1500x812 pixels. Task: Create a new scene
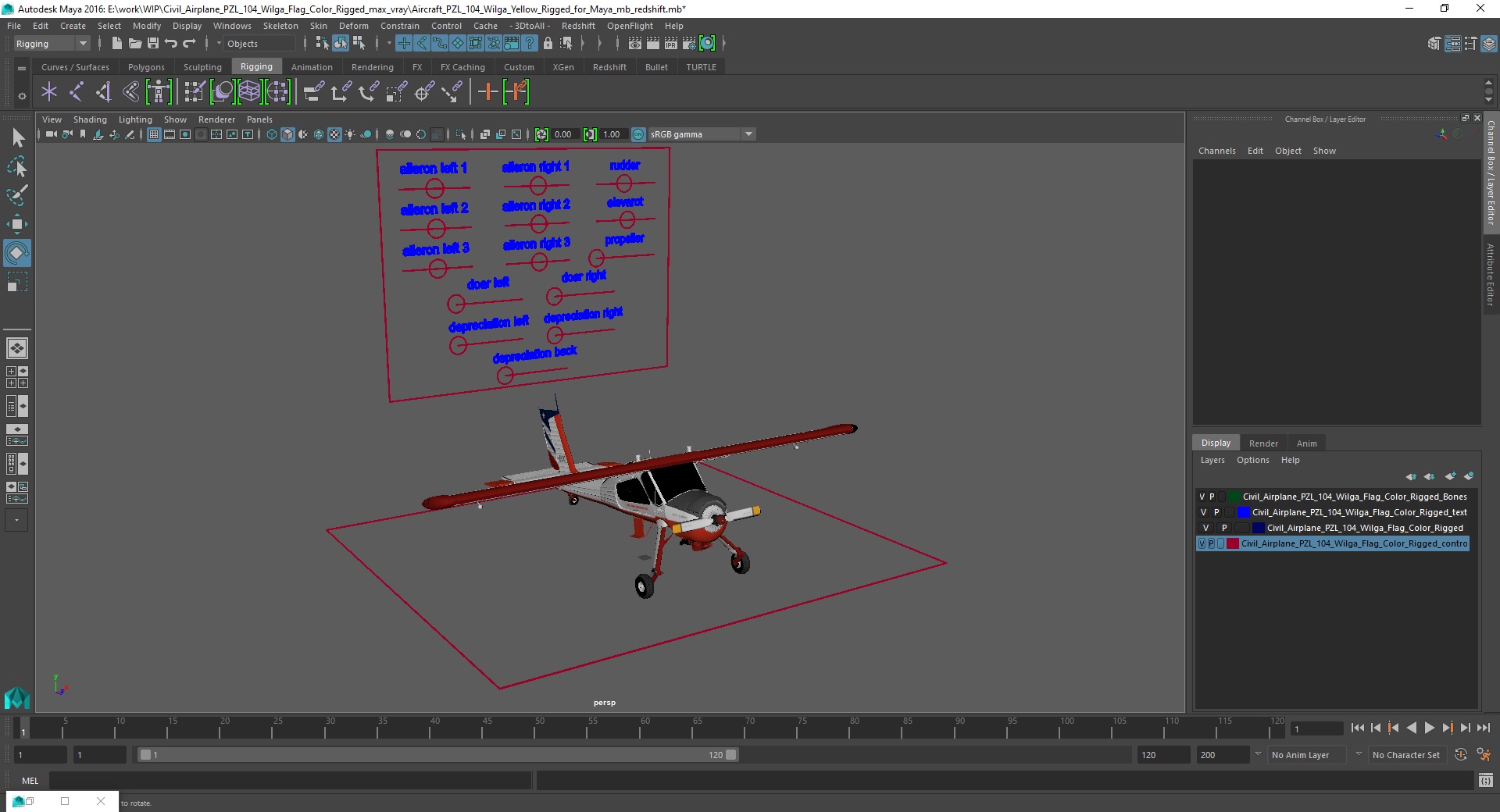[x=116, y=44]
